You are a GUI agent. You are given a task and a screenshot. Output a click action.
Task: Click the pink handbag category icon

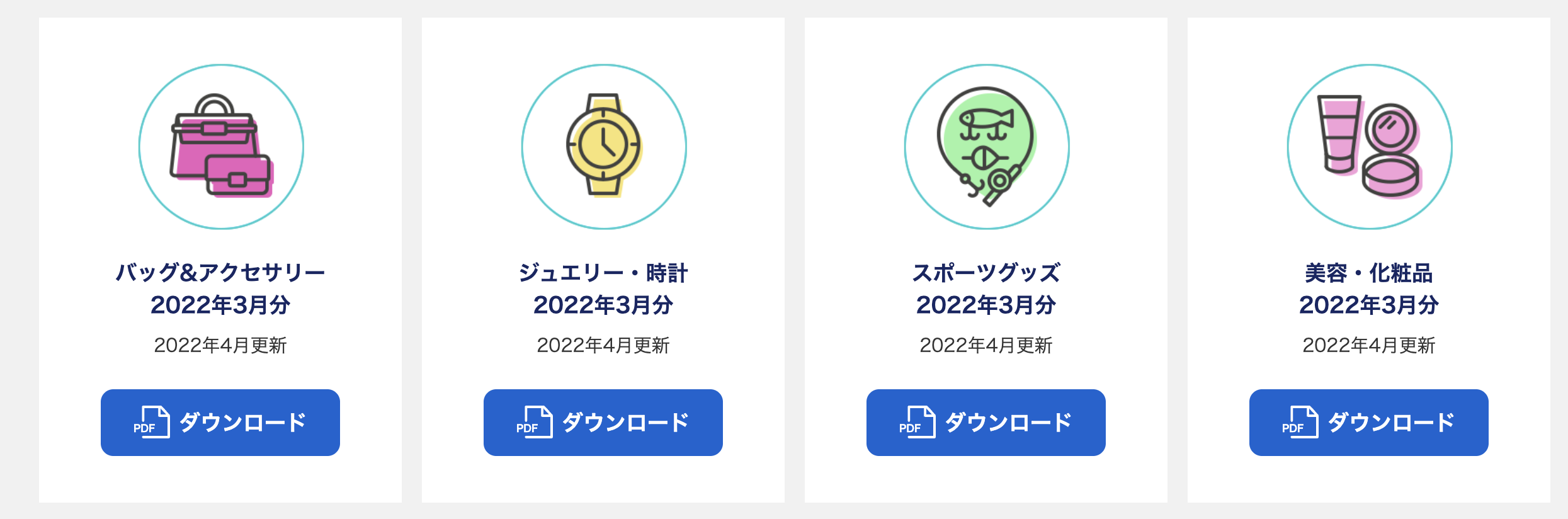(x=221, y=147)
